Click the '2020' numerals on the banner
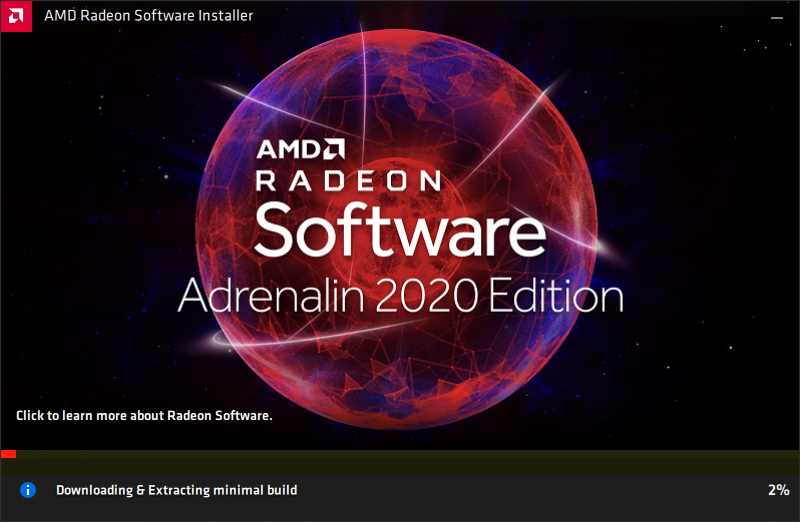 pos(427,296)
